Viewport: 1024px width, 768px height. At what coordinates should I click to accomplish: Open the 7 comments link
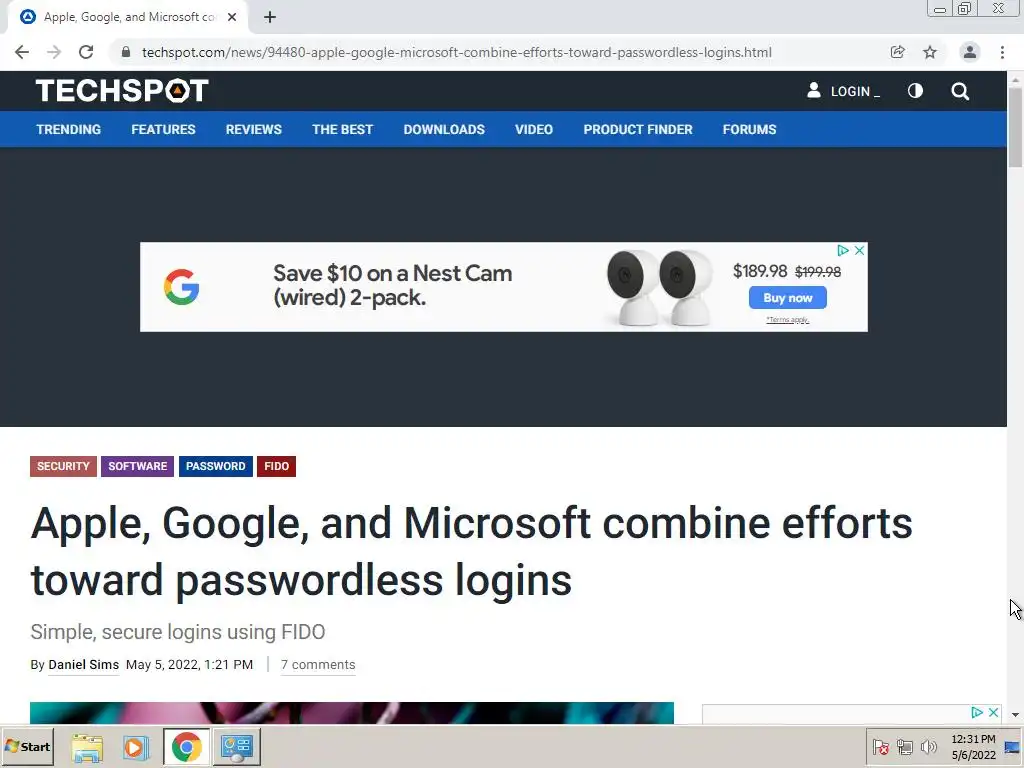[x=318, y=665]
